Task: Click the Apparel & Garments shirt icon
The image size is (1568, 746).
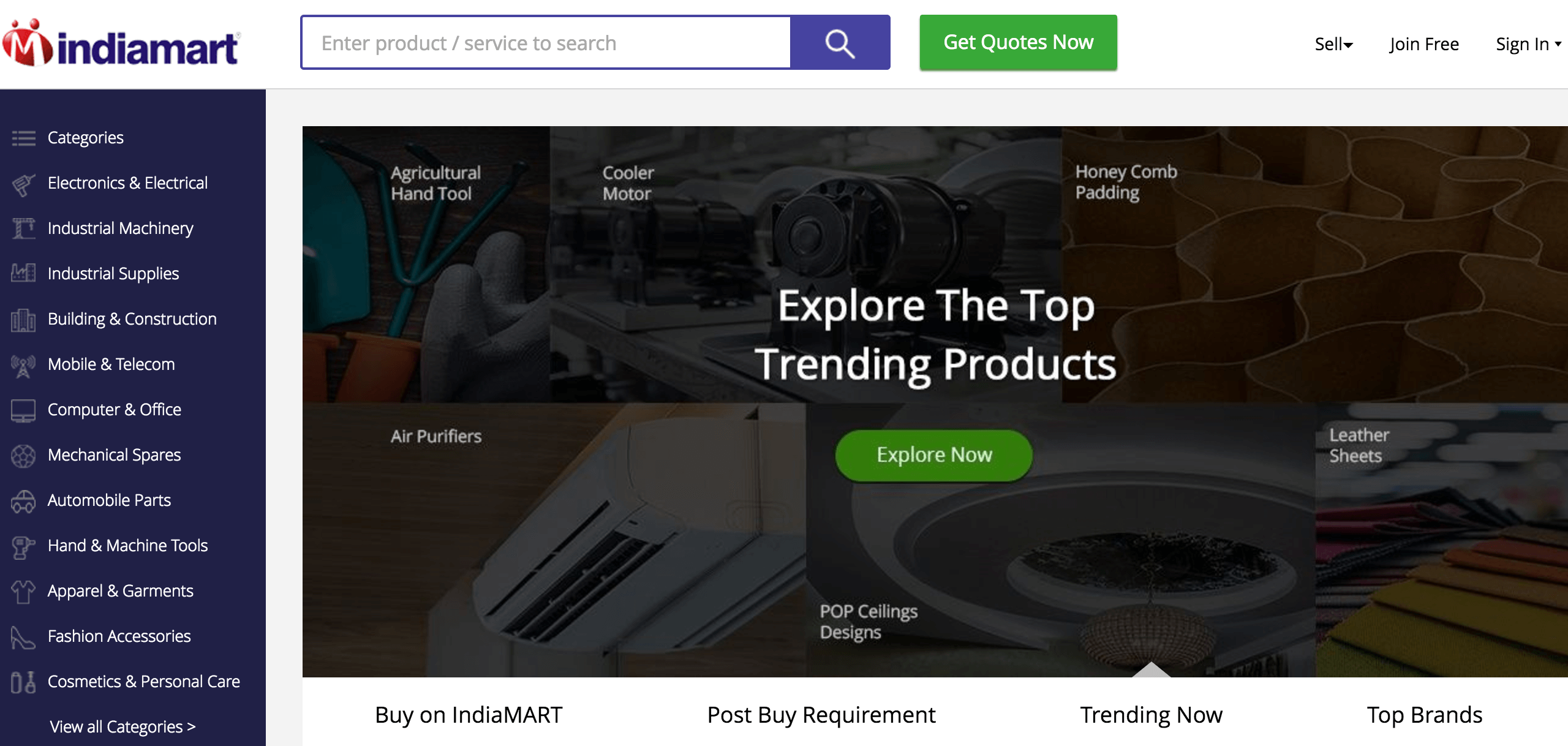Action: (x=23, y=592)
